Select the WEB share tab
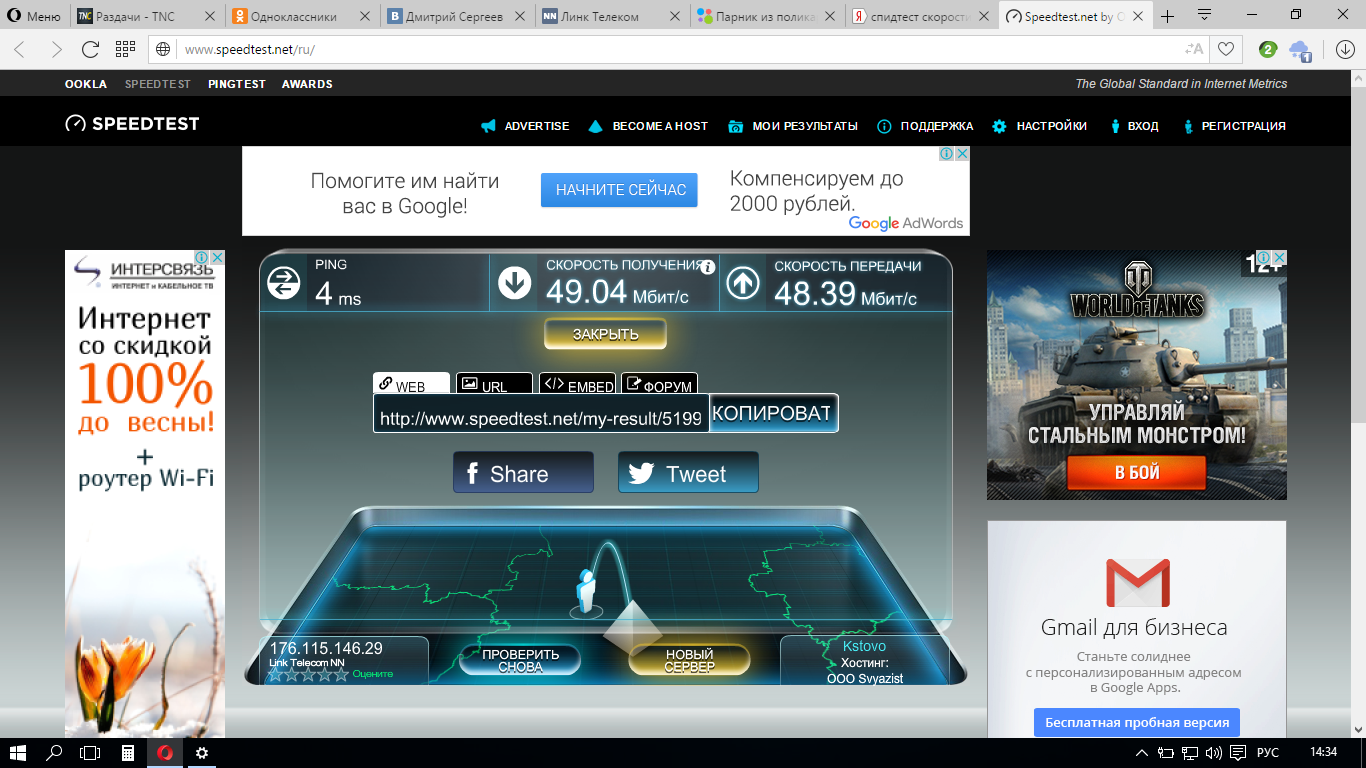 pyautogui.click(x=411, y=385)
